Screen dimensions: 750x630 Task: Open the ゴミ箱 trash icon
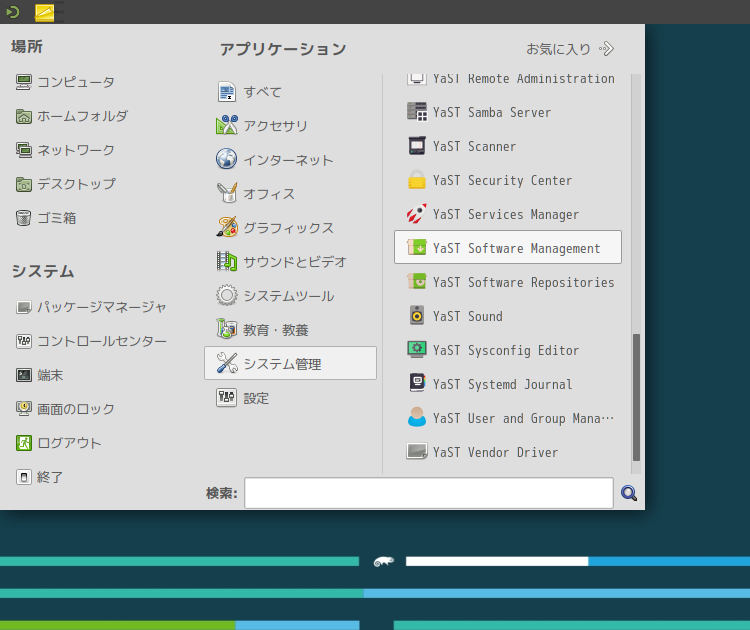pyautogui.click(x=23, y=218)
